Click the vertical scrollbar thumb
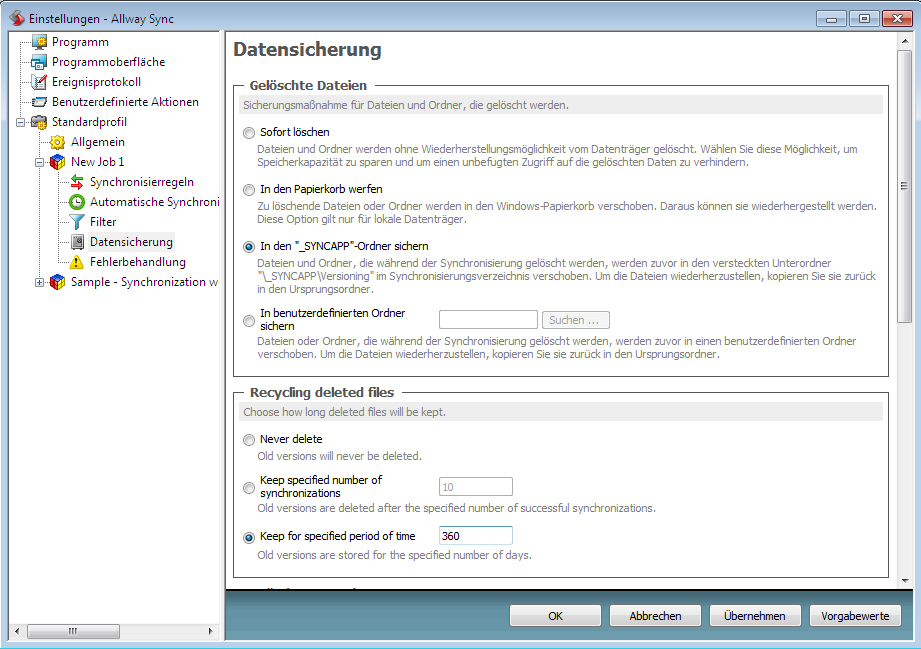This screenshot has width=921, height=649. coord(905,186)
